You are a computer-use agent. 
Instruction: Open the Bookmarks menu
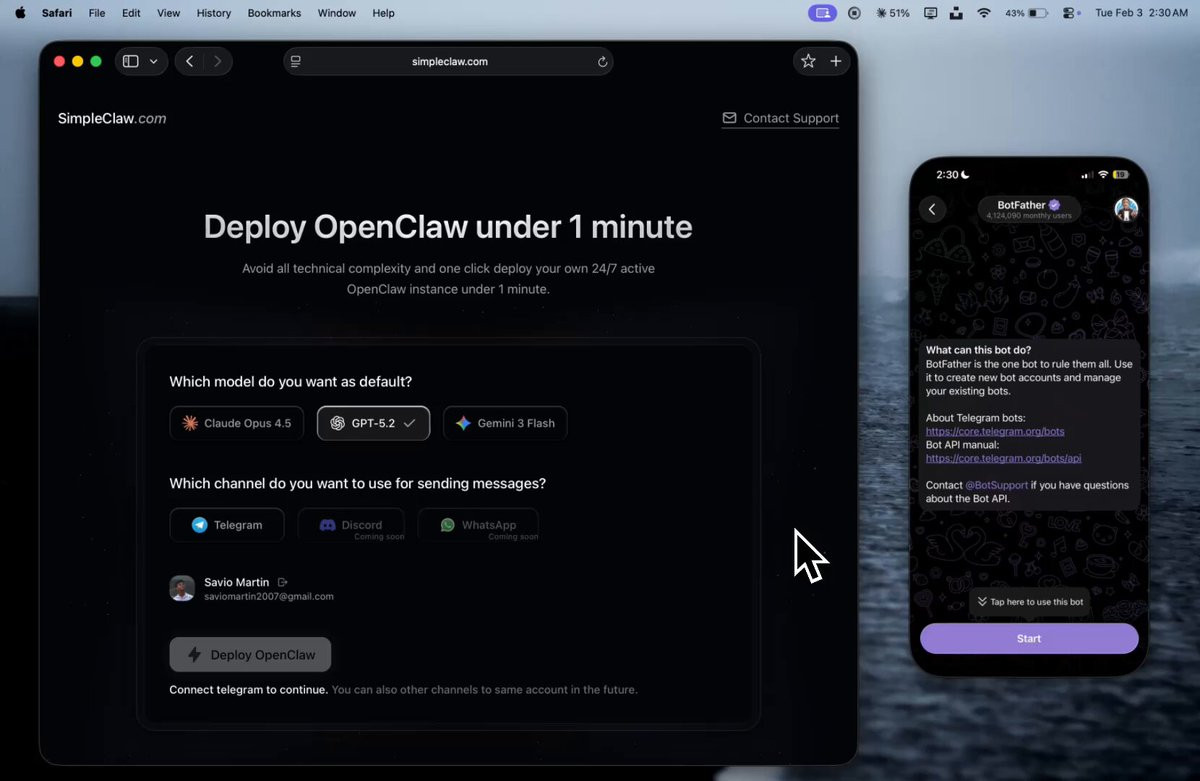(274, 13)
